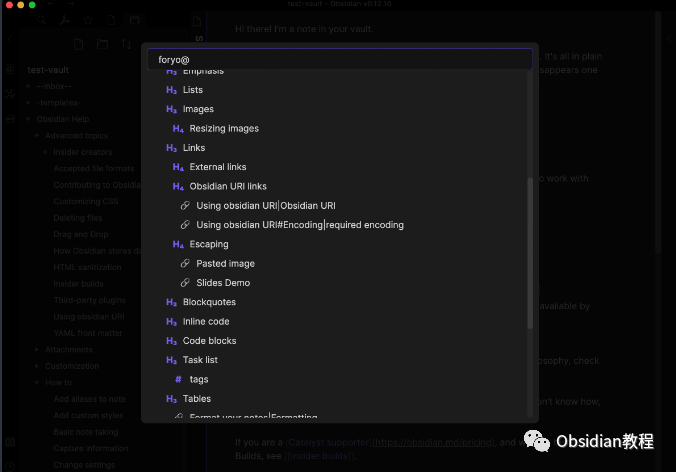Click the test-vault title in explorer

click(48, 70)
